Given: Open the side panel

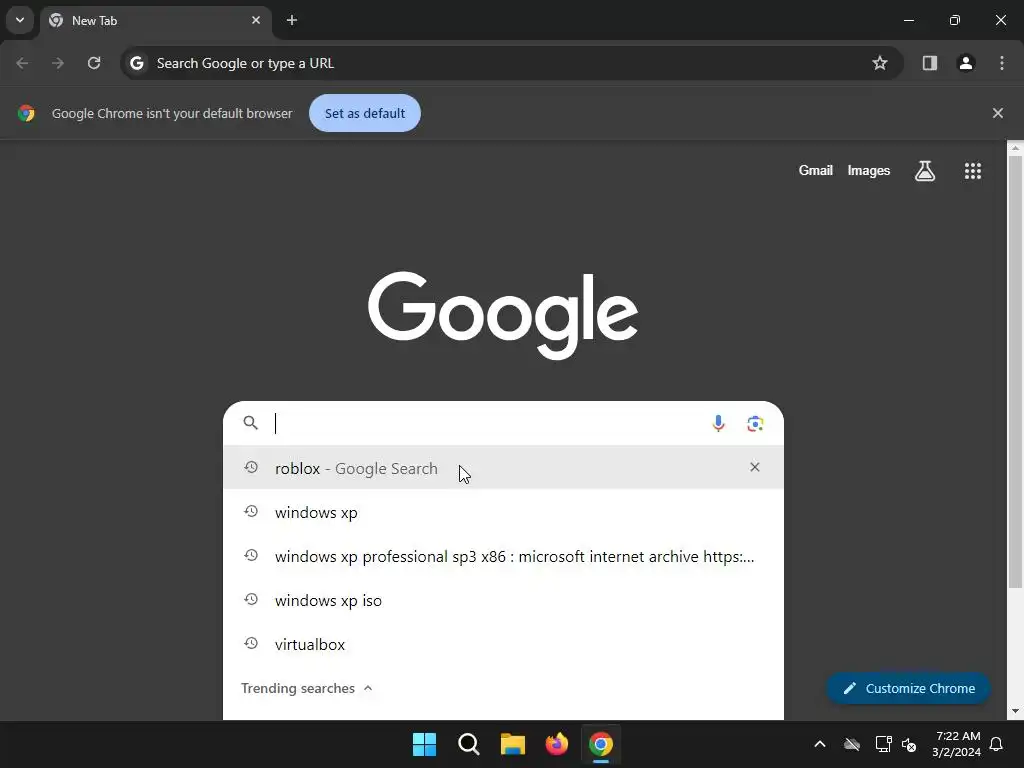Looking at the screenshot, I should [930, 63].
